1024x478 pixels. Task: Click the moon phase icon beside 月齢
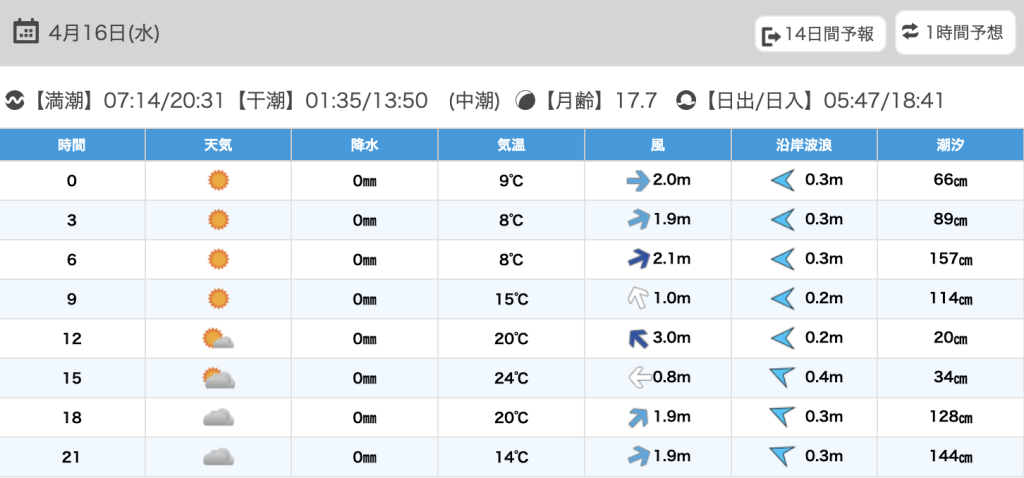coord(525,100)
